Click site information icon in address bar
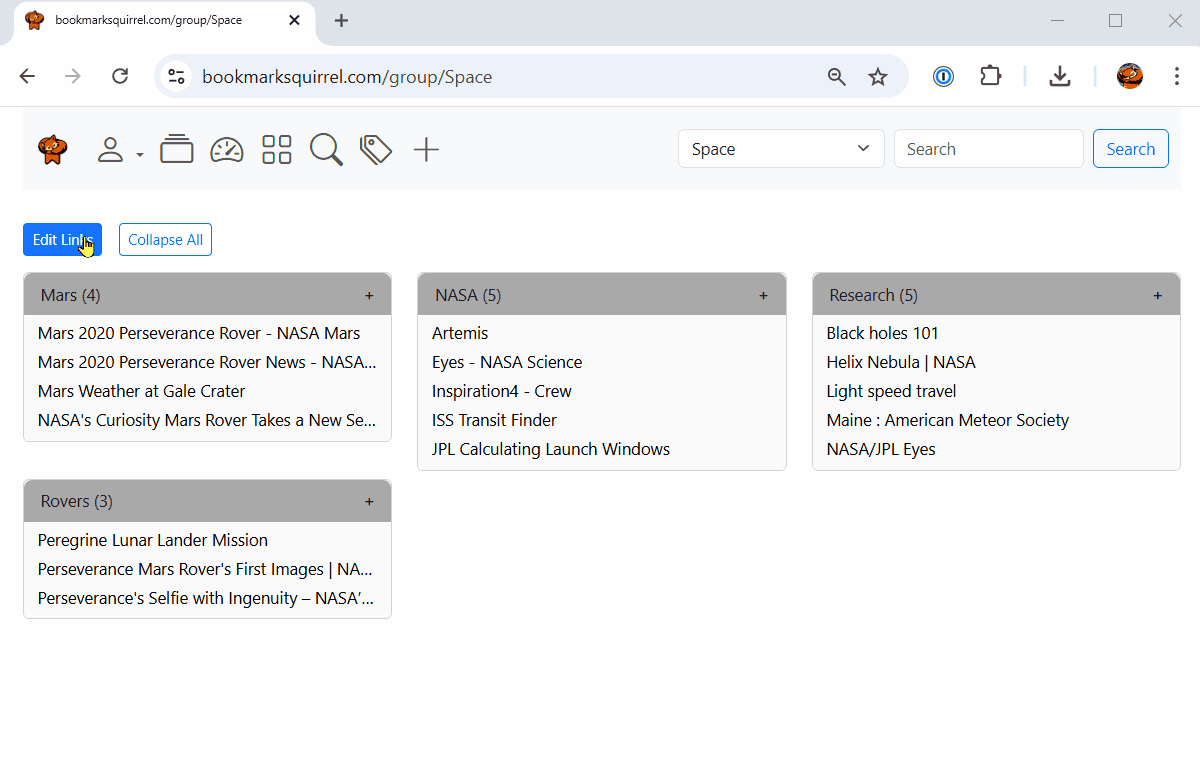Screen dimensions: 1200x768 coord(177,77)
